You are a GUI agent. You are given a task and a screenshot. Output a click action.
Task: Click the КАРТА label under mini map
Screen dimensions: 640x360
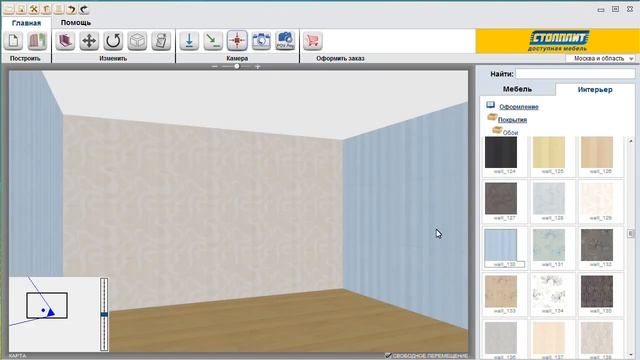click(x=18, y=356)
